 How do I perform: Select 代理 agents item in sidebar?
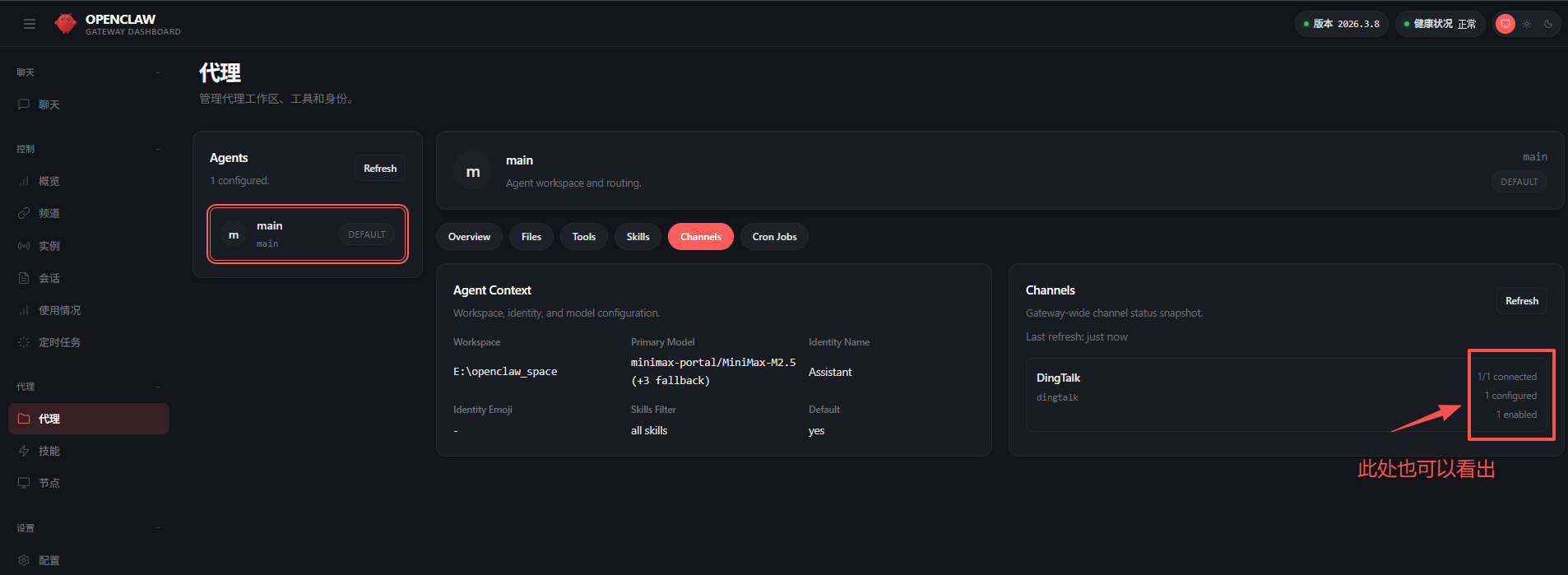click(x=88, y=419)
